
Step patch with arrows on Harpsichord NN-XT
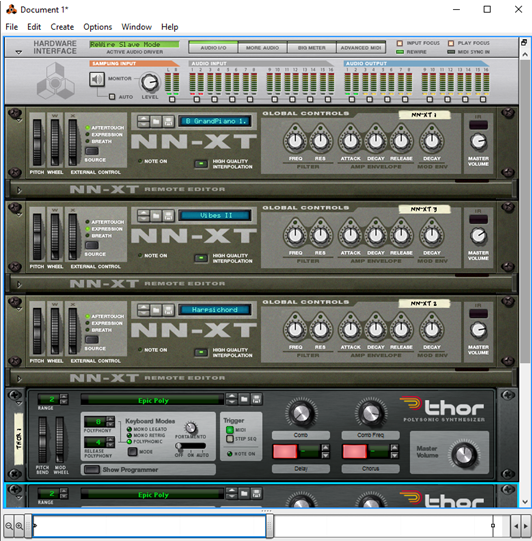pos(144,310)
